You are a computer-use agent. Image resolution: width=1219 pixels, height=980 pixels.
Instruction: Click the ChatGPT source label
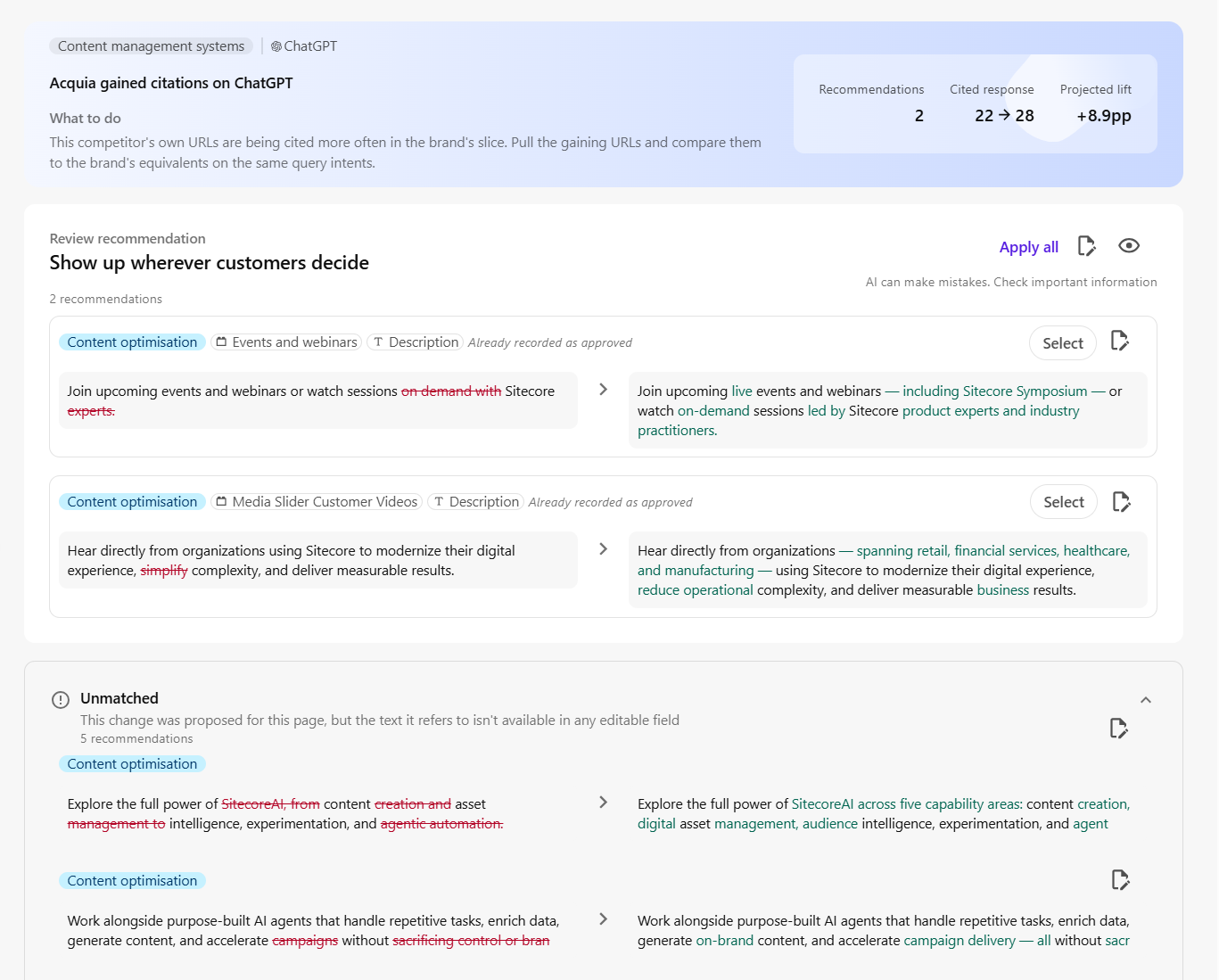304,46
